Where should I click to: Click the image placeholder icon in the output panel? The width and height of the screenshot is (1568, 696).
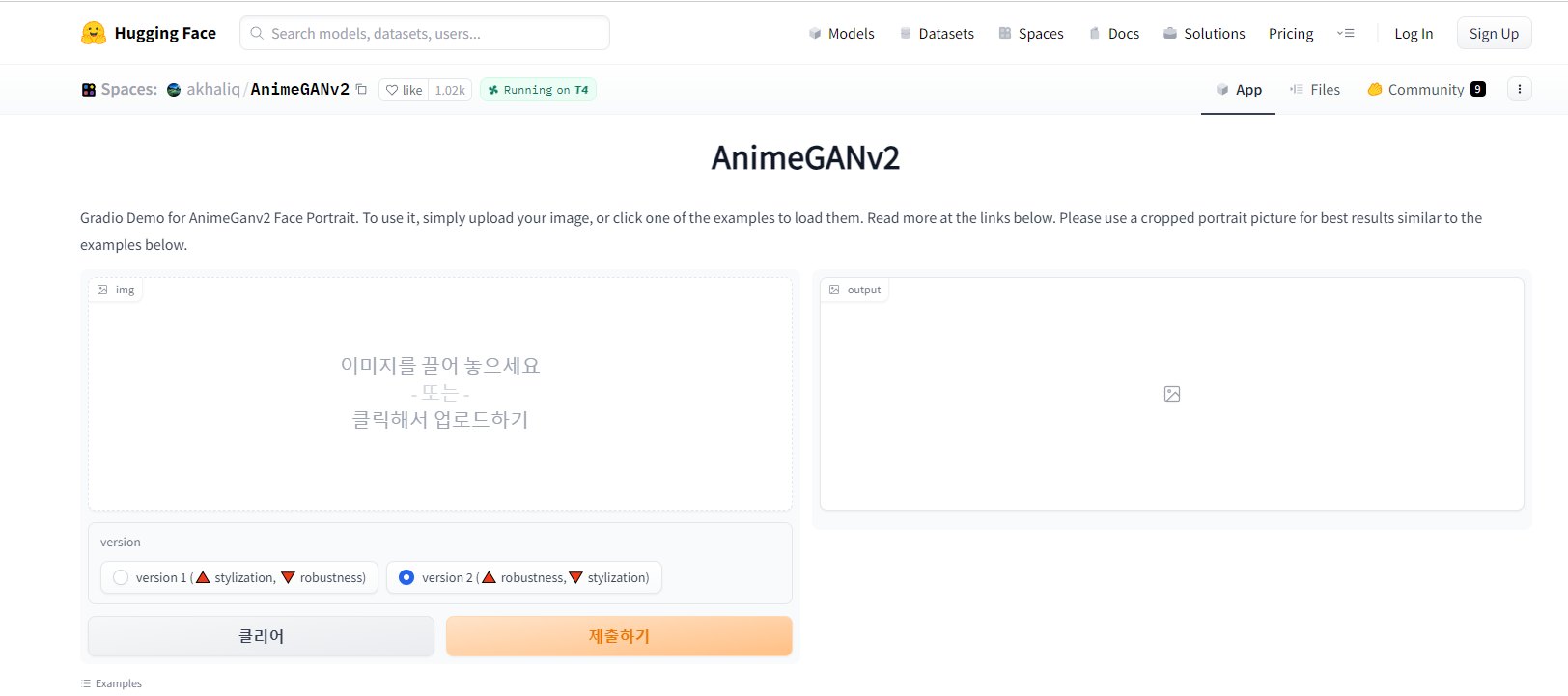click(x=1172, y=394)
